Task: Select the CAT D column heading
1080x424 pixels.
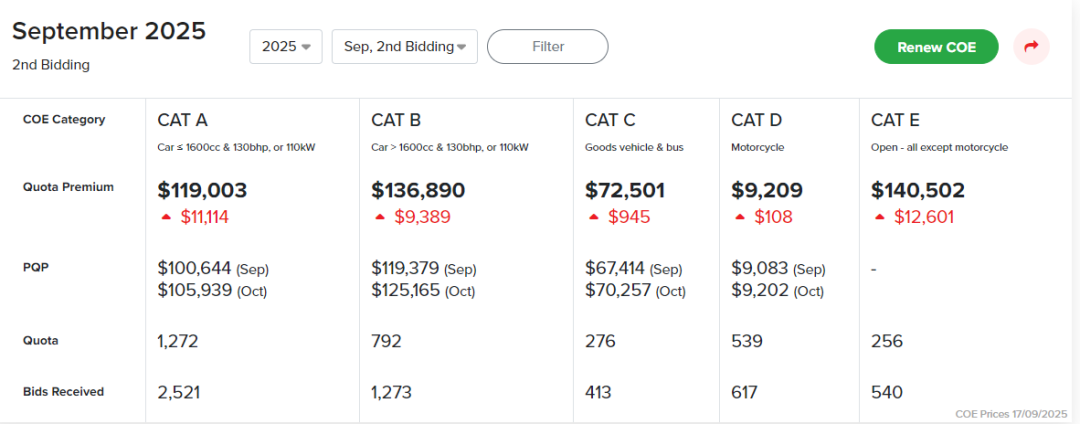Action: (x=757, y=120)
